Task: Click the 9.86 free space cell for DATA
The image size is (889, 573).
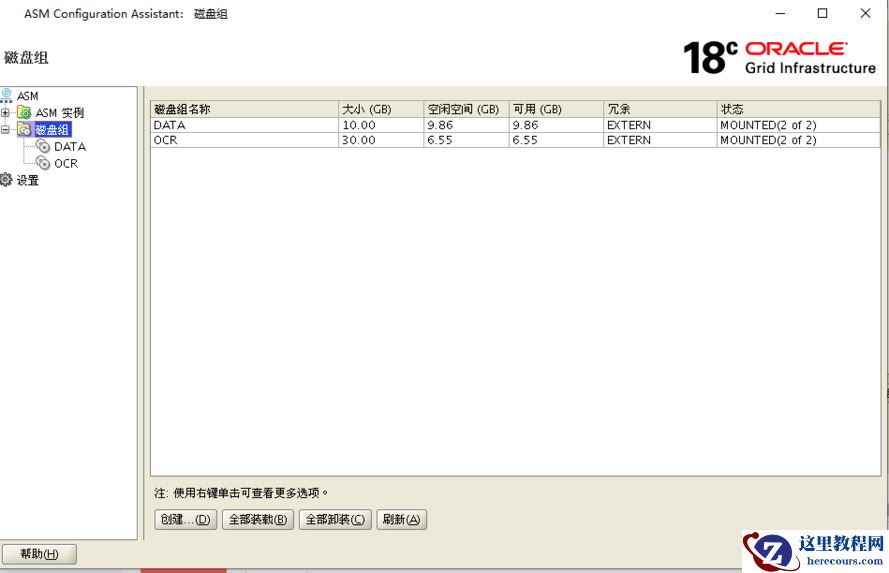Action: coord(466,125)
